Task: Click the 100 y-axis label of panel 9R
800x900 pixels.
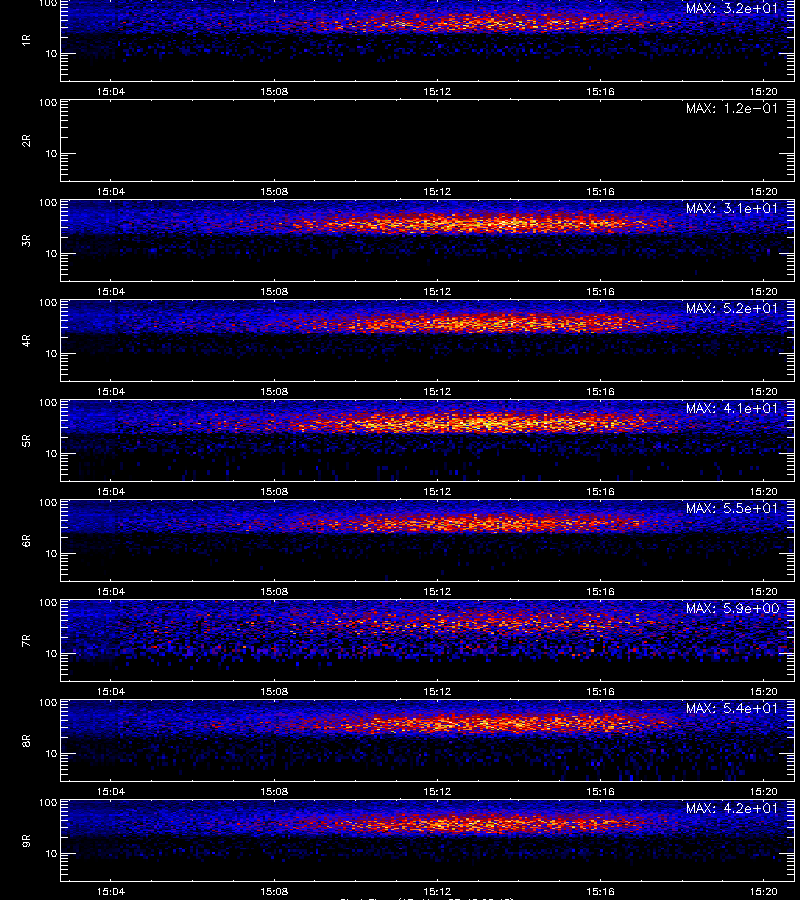Action: pos(48,802)
